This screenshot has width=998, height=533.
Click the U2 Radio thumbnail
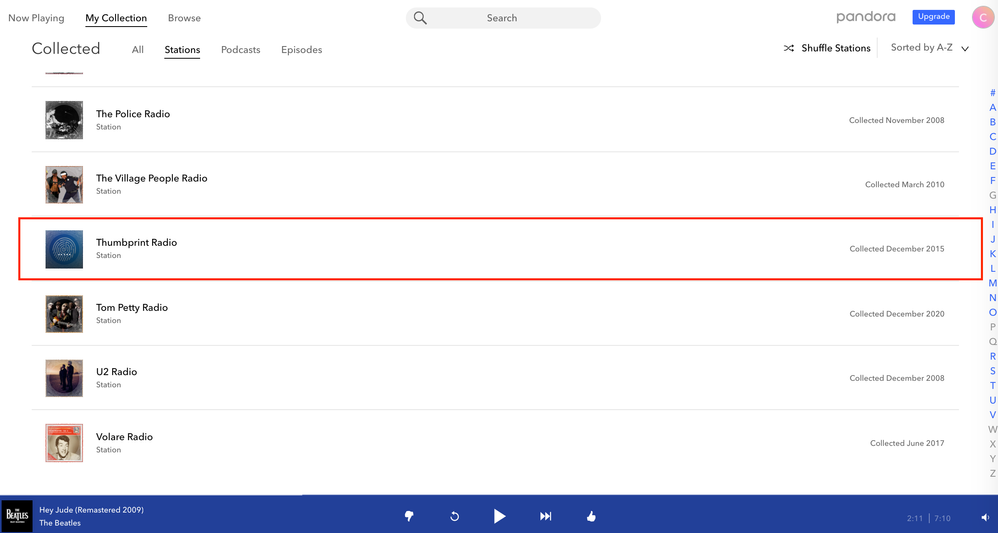tap(64, 378)
